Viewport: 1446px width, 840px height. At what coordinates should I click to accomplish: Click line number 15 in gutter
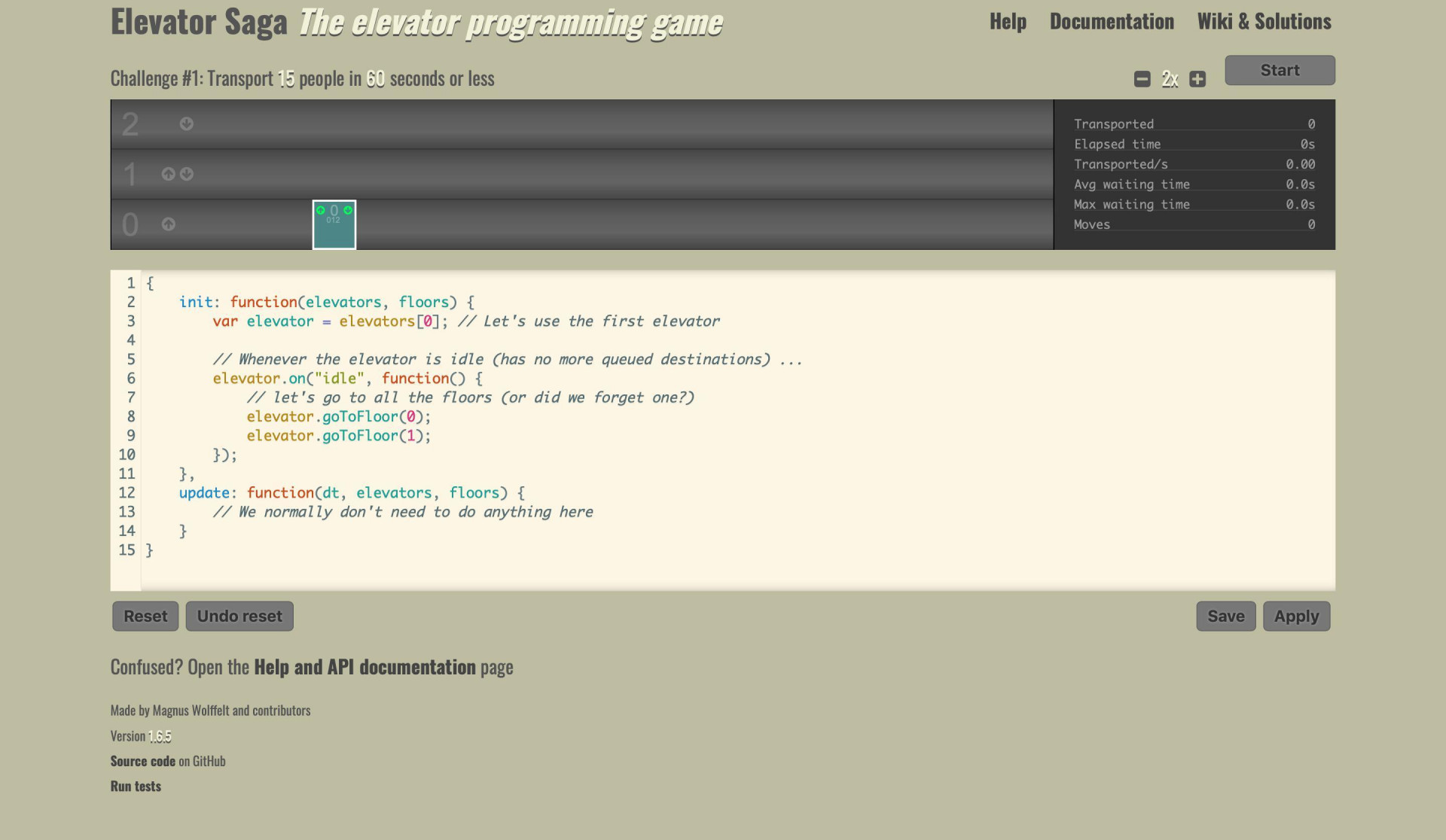pyautogui.click(x=127, y=549)
